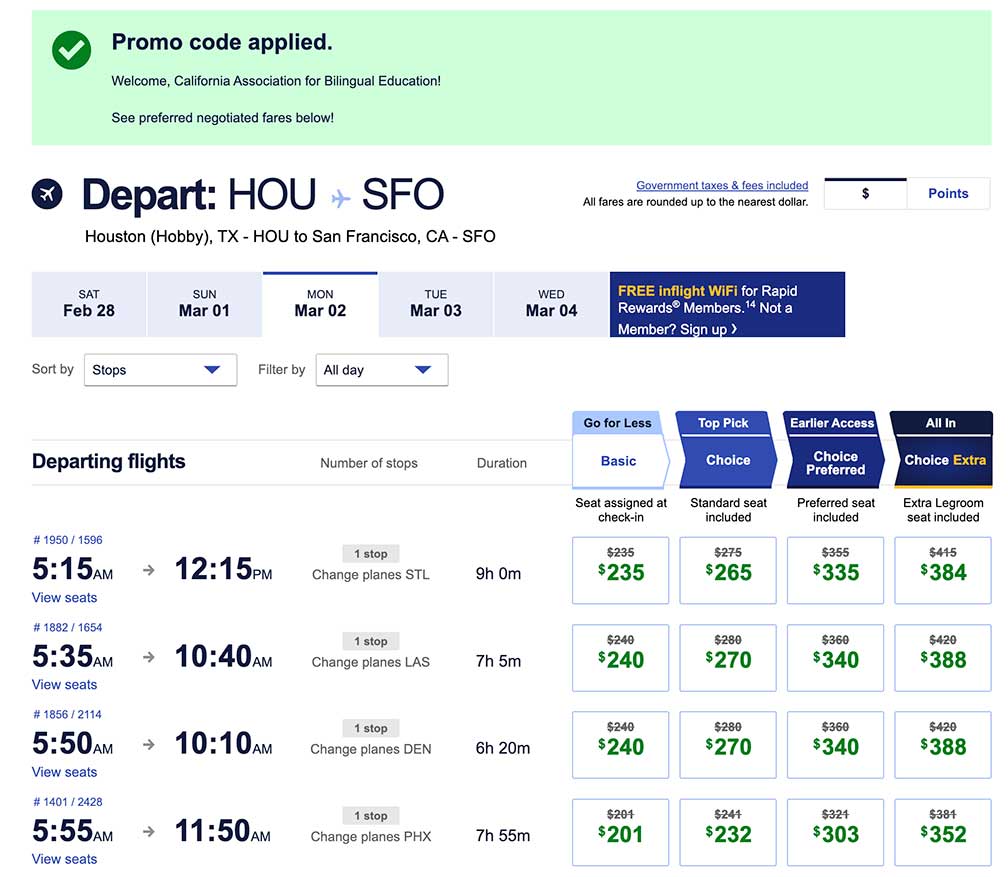The width and height of the screenshot is (1008, 877).
Task: Switch fare display to Points
Action: click(x=947, y=194)
